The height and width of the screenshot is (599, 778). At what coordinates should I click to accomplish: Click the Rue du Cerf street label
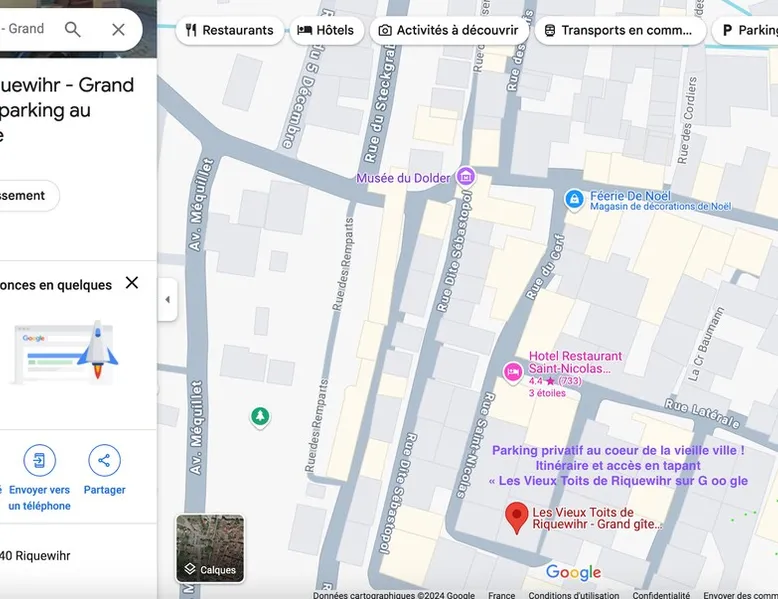coord(545,267)
